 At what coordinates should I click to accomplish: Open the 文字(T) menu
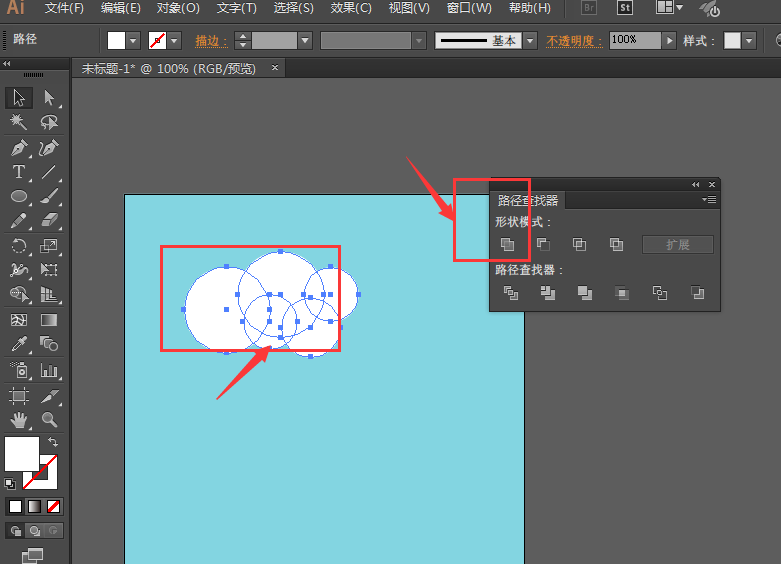click(237, 8)
